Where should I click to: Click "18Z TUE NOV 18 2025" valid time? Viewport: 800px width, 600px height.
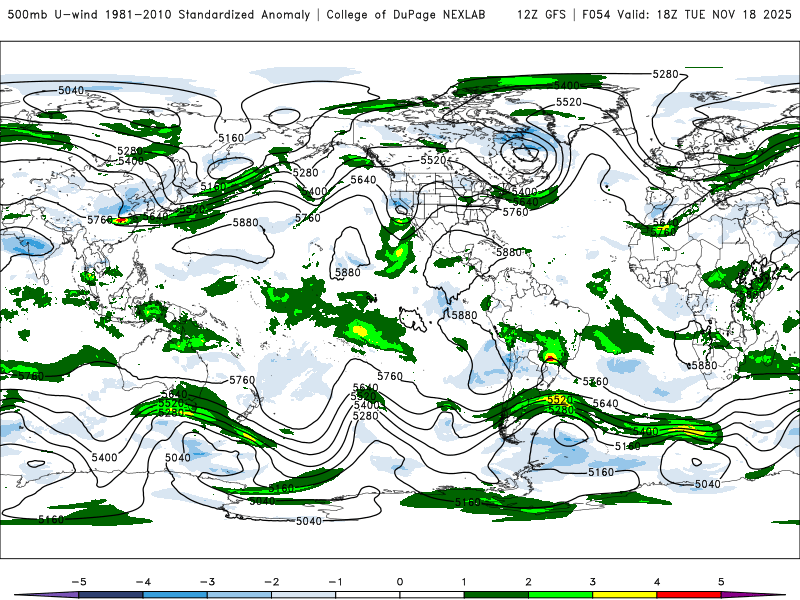click(x=724, y=14)
